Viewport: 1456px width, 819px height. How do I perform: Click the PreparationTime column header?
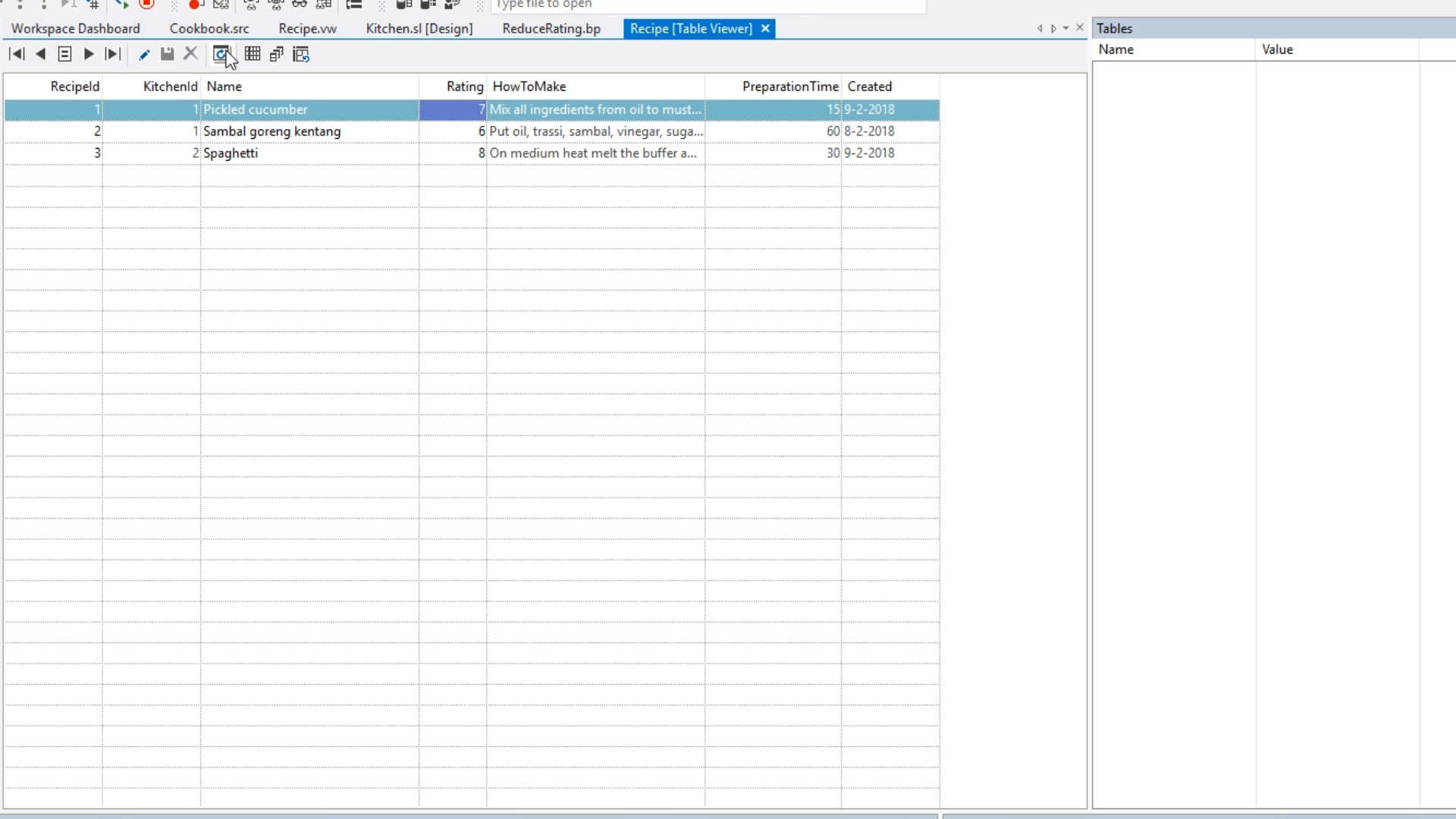point(789,86)
